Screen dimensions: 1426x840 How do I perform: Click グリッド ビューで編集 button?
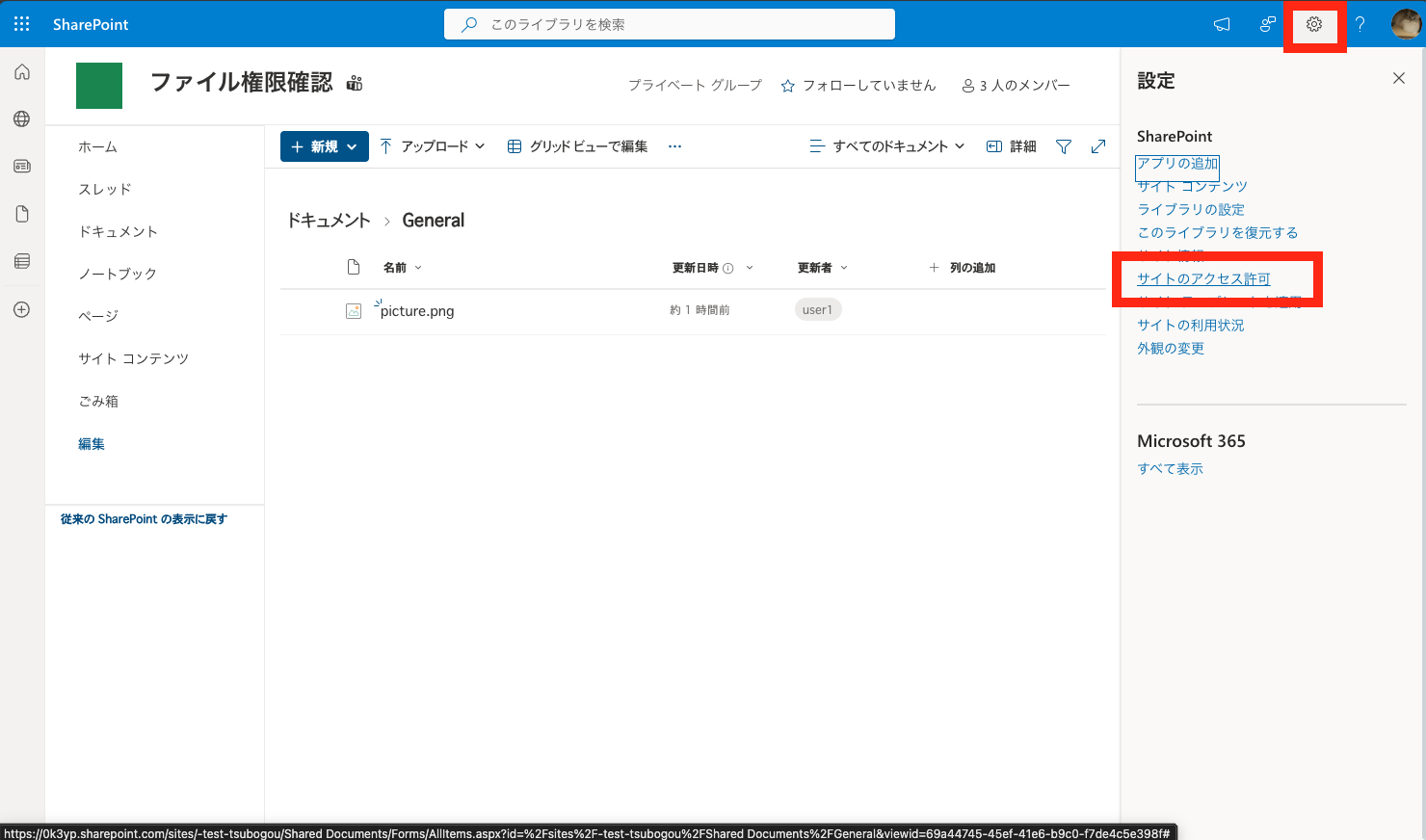click(x=577, y=146)
